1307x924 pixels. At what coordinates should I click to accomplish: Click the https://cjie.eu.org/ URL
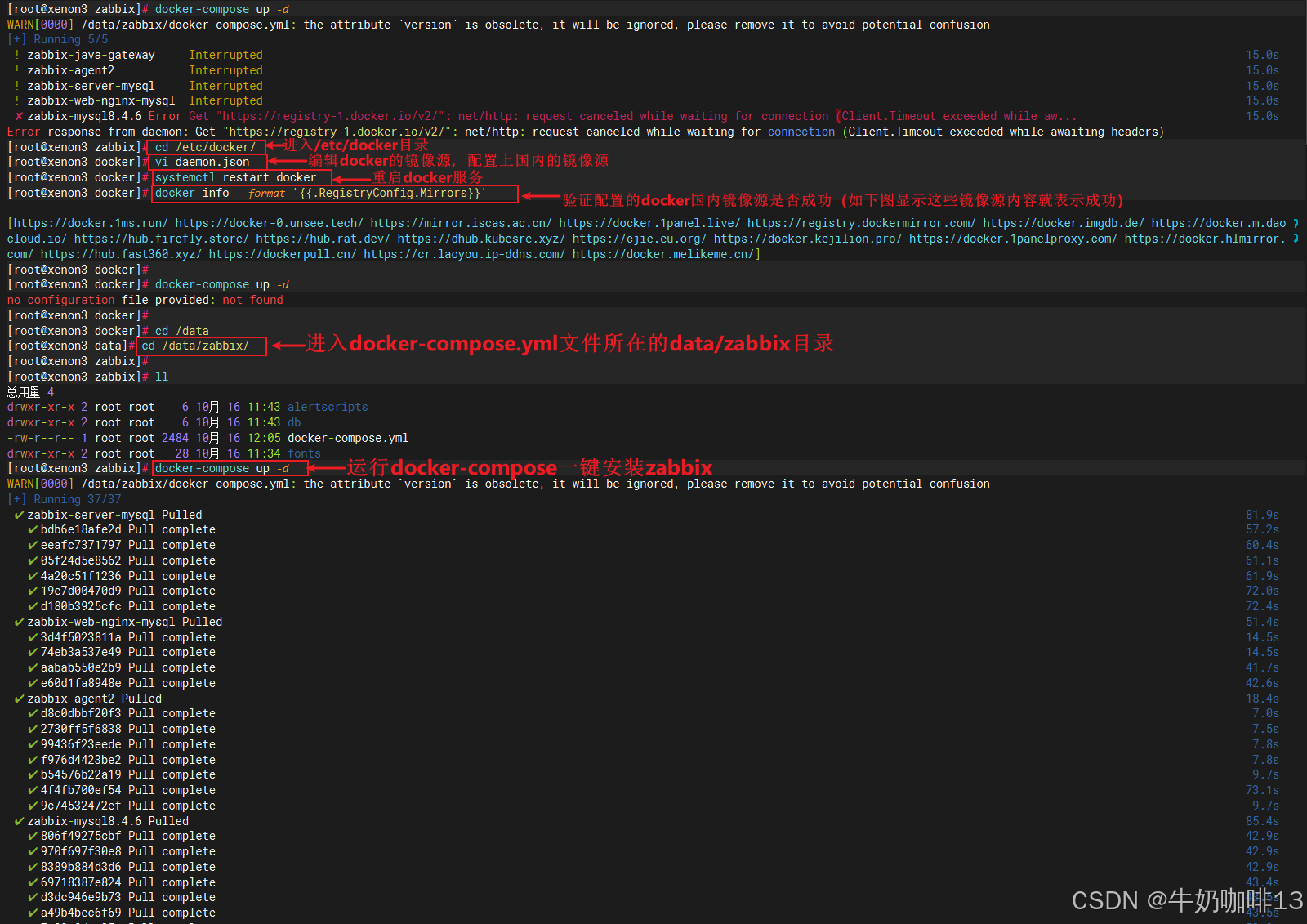tap(640, 239)
